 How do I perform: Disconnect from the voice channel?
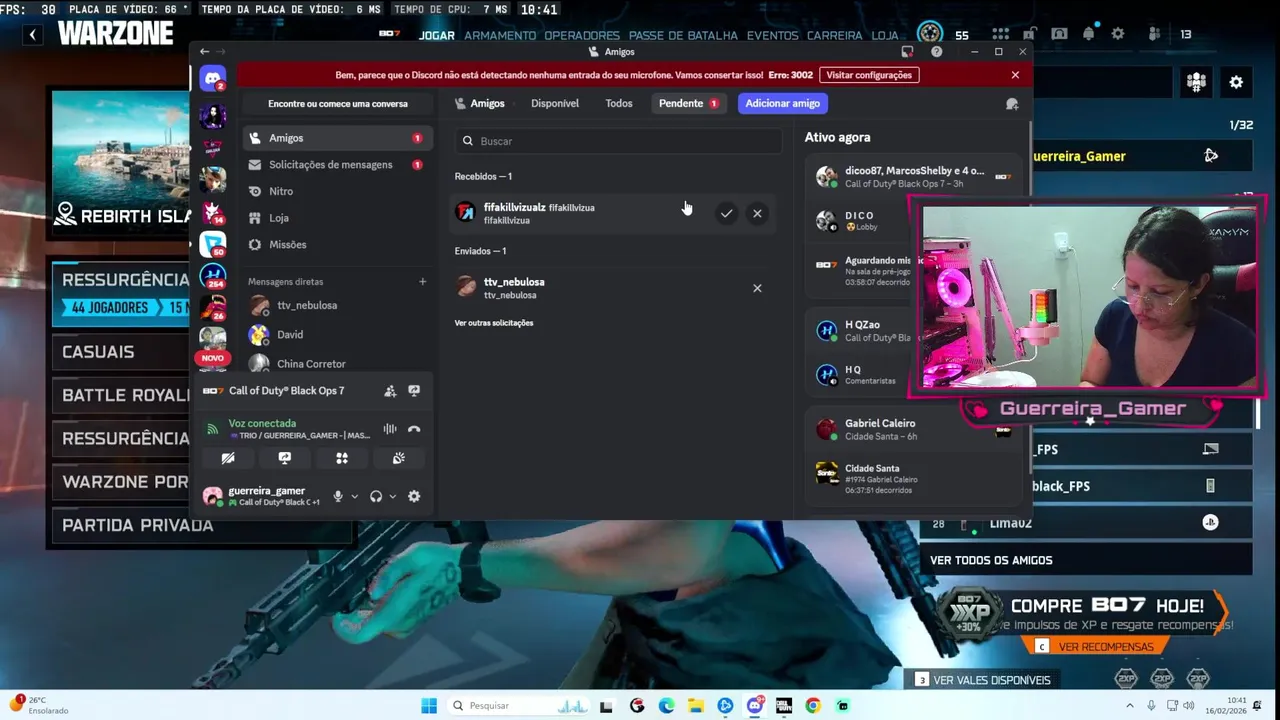414,429
